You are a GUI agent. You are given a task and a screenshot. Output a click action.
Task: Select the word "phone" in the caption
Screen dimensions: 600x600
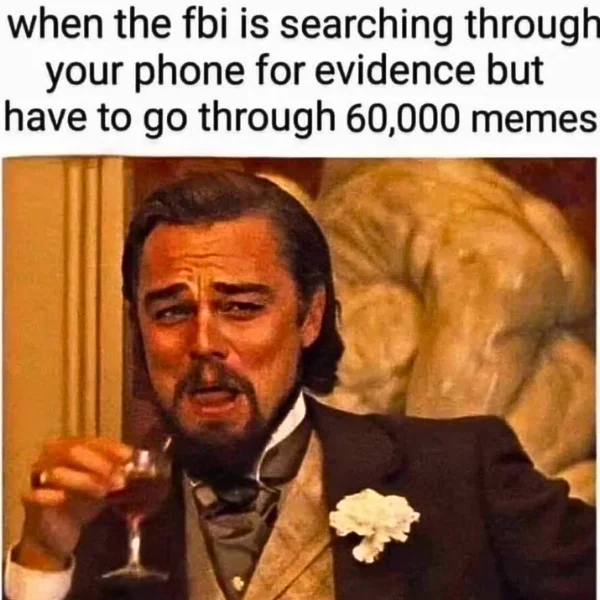(193, 73)
